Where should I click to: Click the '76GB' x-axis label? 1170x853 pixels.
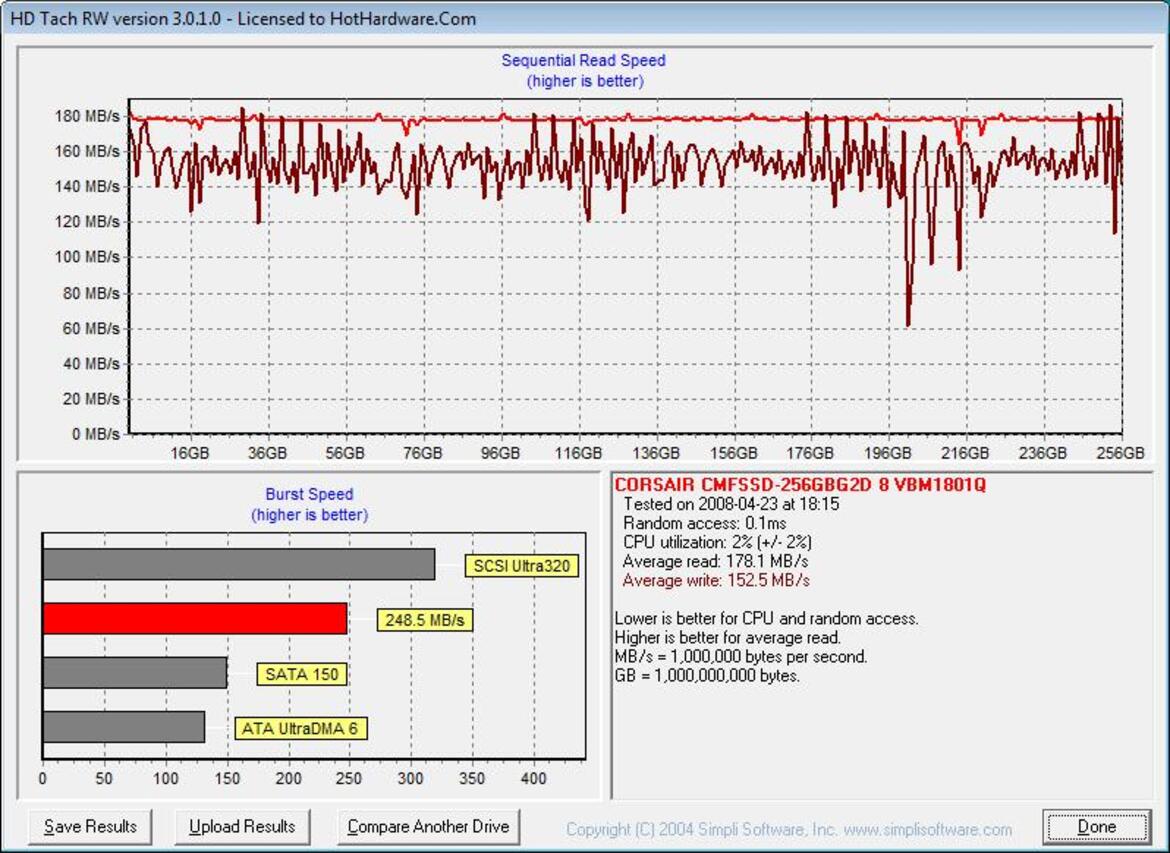422,453
